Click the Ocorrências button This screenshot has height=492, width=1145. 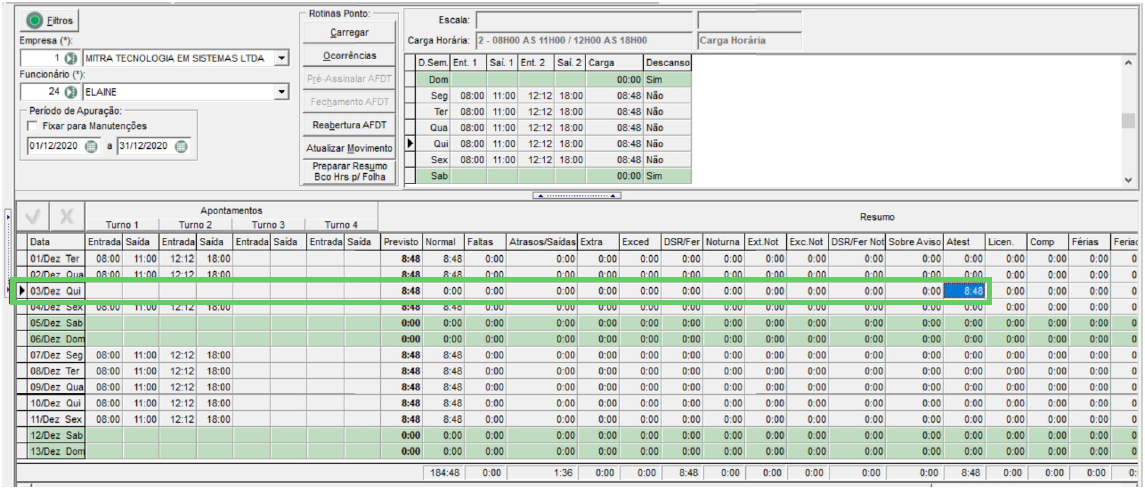pyautogui.click(x=349, y=55)
